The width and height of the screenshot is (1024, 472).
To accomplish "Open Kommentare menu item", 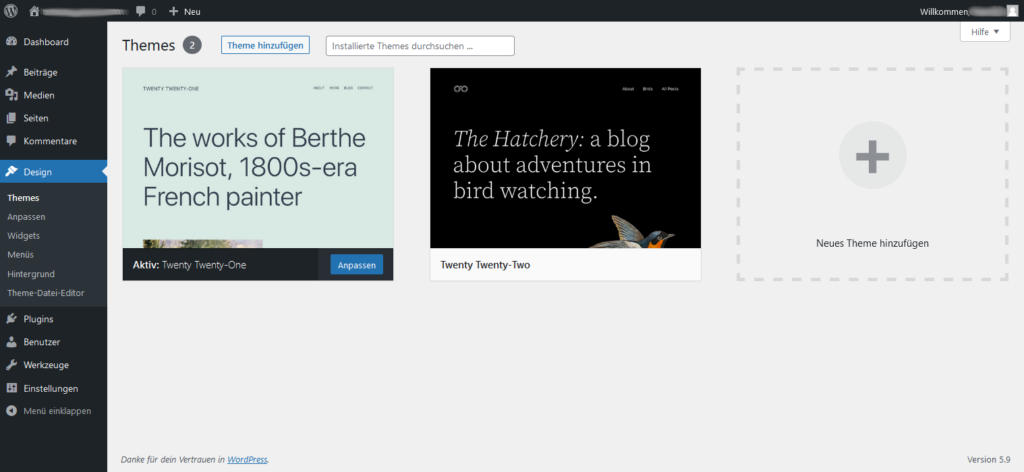I will point(54,141).
